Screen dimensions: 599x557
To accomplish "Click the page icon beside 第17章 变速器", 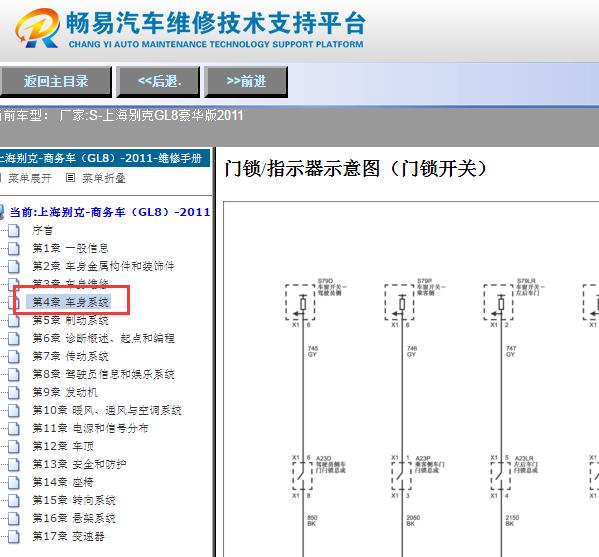I will [x=14, y=536].
